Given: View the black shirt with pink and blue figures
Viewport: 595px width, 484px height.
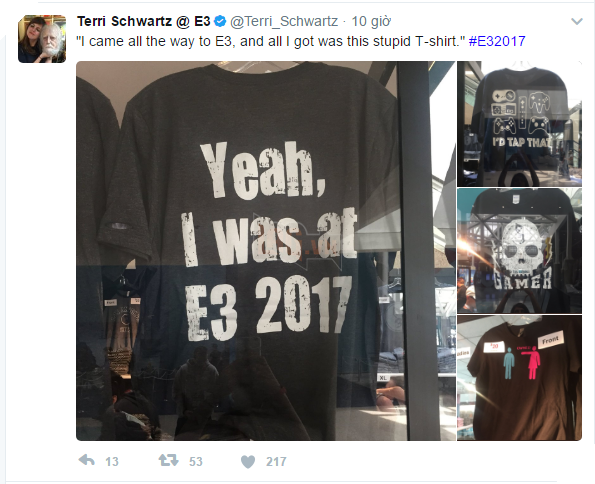Looking at the screenshot, I should click(x=519, y=378).
